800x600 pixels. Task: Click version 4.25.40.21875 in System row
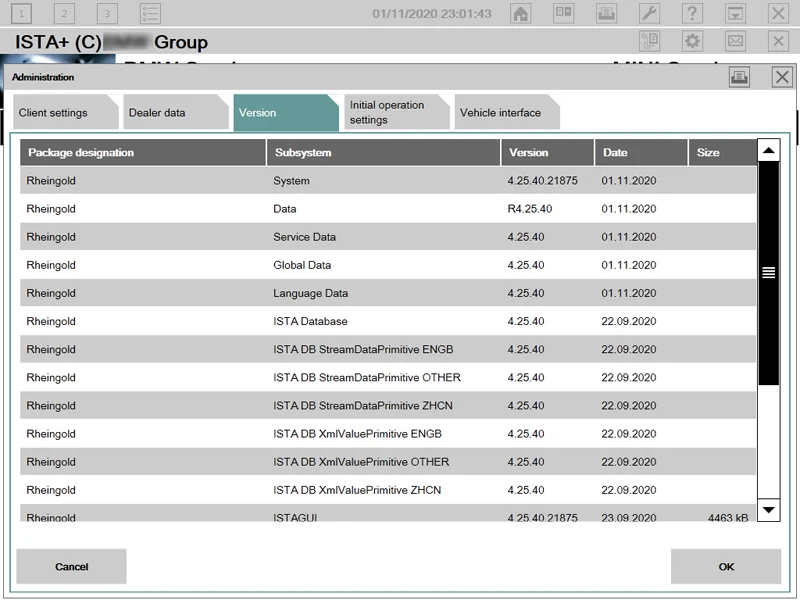point(542,181)
